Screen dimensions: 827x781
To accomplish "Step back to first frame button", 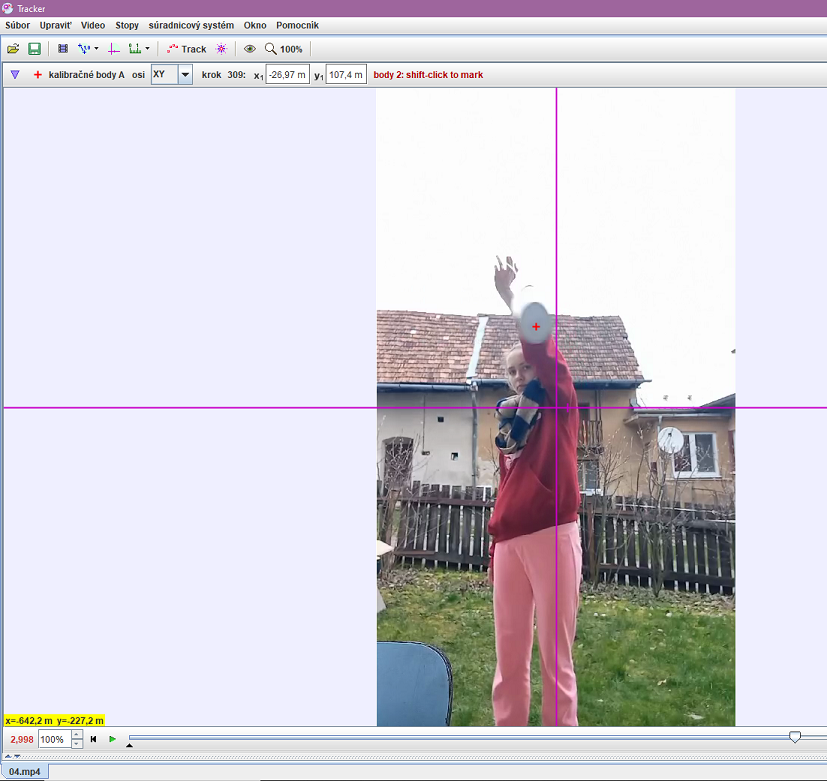I will pos(93,740).
